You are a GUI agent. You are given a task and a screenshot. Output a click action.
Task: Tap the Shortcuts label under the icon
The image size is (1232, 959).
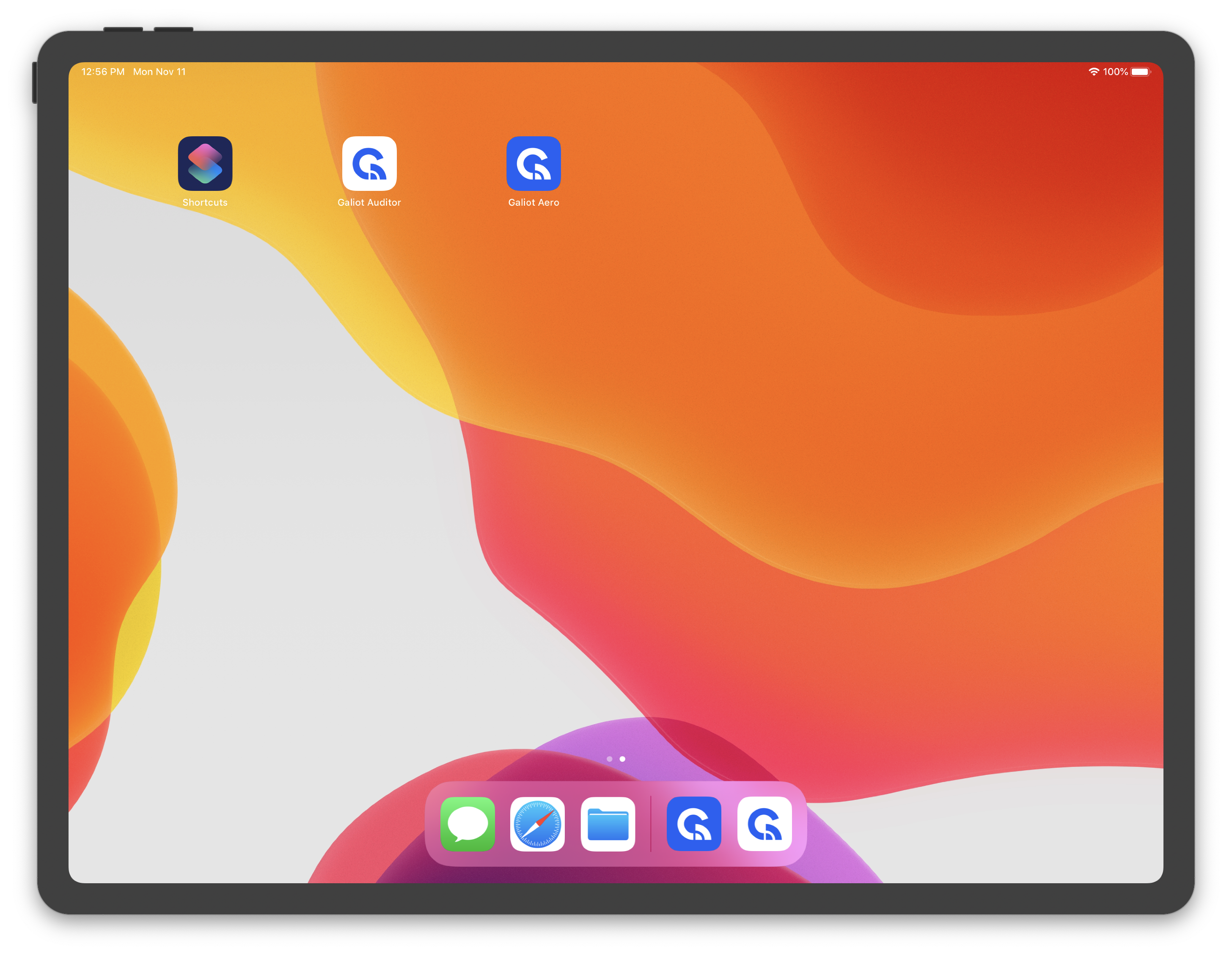[x=205, y=202]
